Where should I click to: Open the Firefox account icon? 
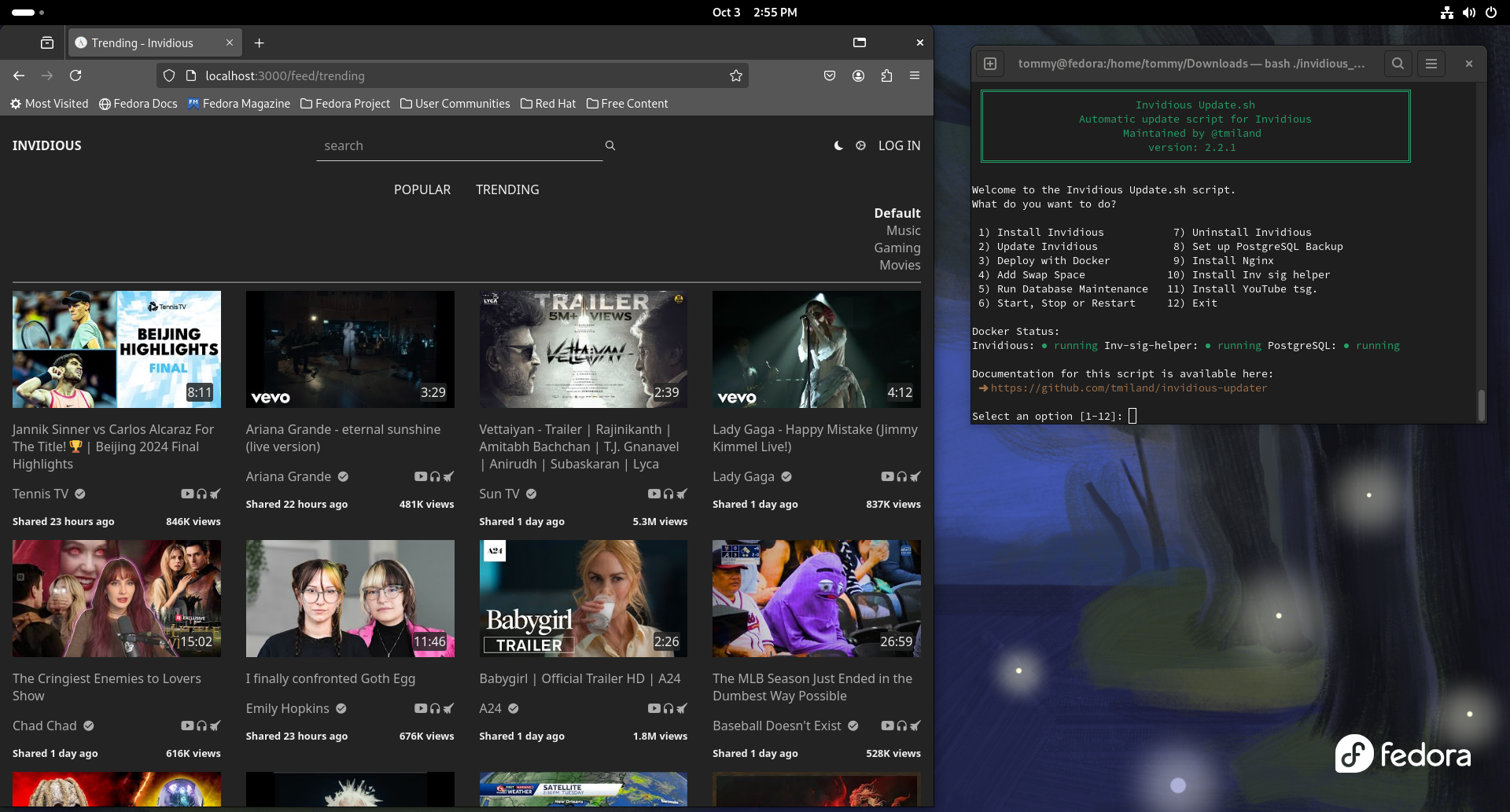[858, 75]
